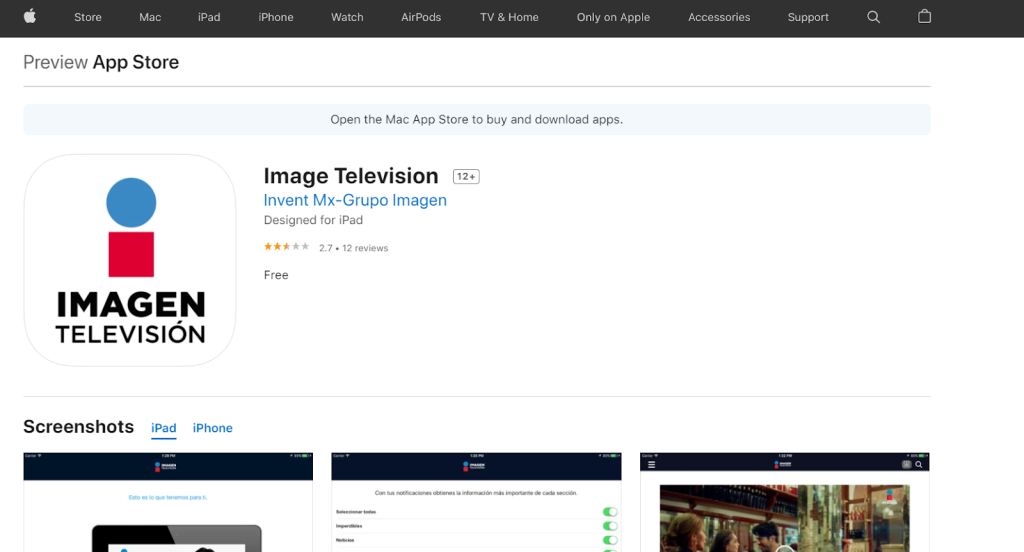Click the 12+ age rating badge
1024x552 pixels.
[x=466, y=177]
